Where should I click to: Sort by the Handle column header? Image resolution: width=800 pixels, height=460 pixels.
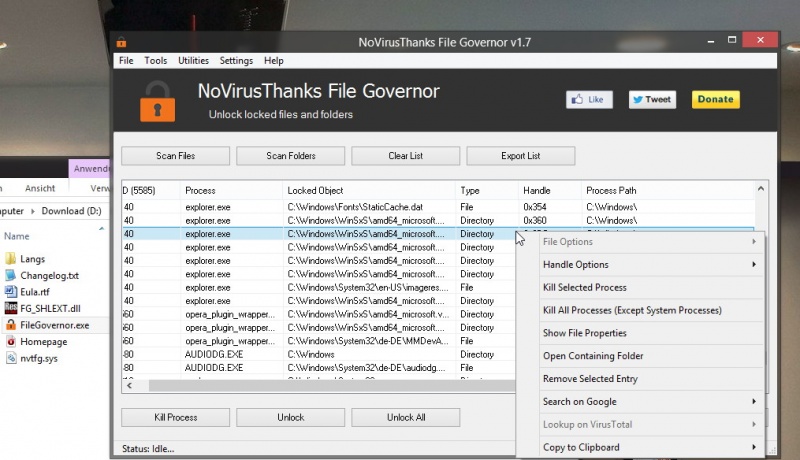tap(549, 191)
